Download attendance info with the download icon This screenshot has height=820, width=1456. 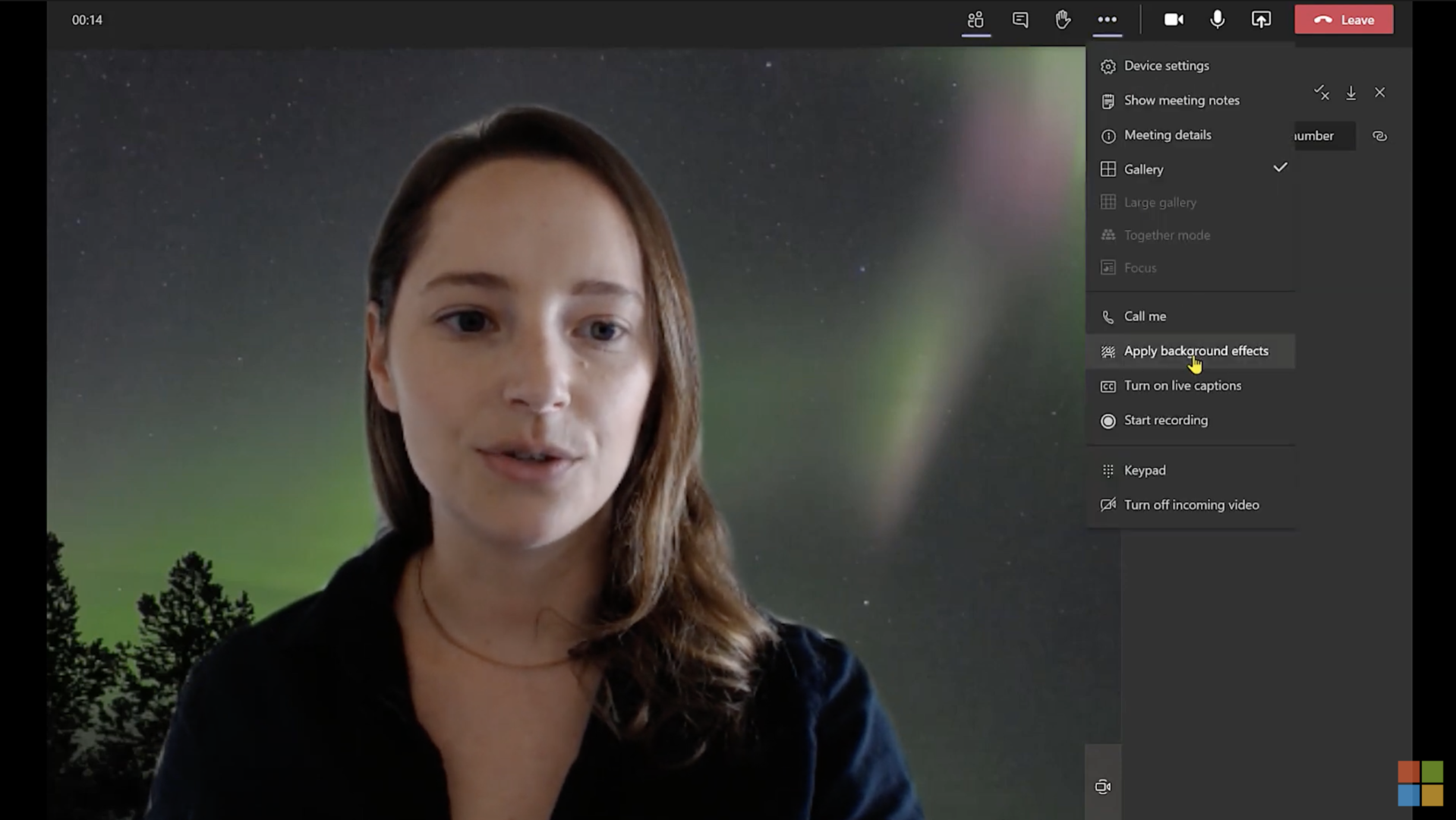pyautogui.click(x=1351, y=93)
